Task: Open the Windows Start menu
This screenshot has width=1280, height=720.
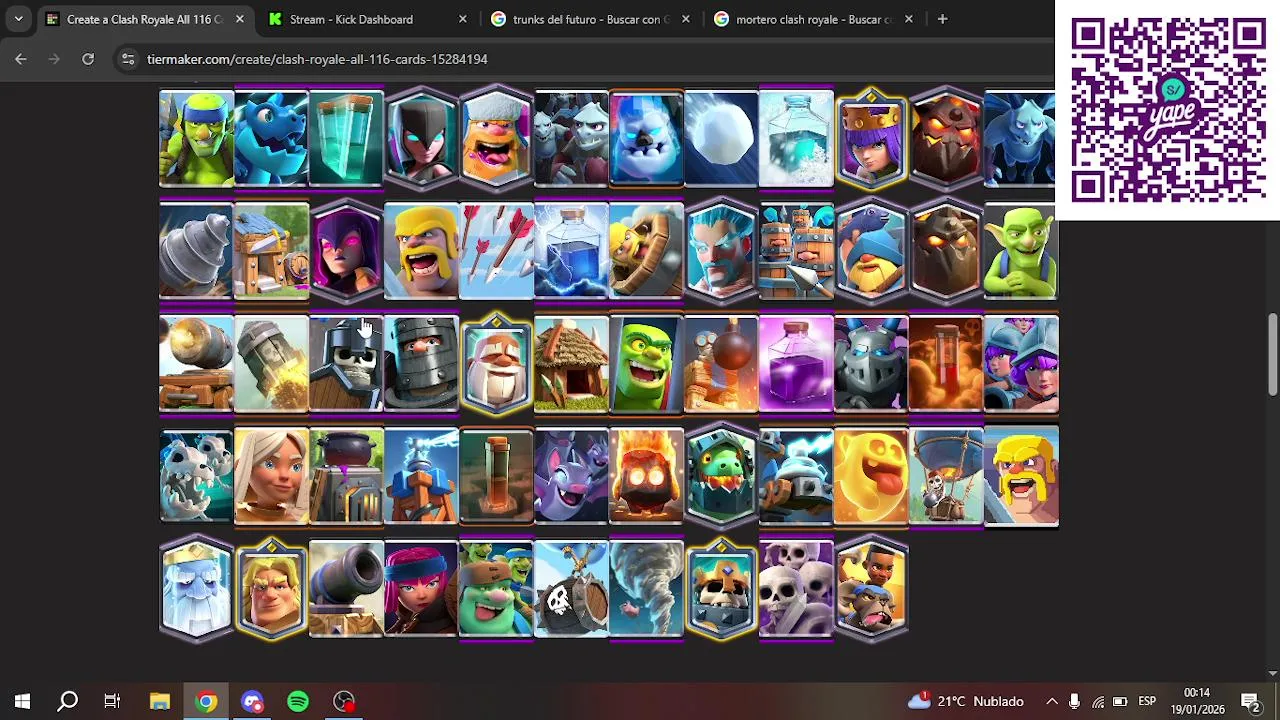Action: (22, 701)
